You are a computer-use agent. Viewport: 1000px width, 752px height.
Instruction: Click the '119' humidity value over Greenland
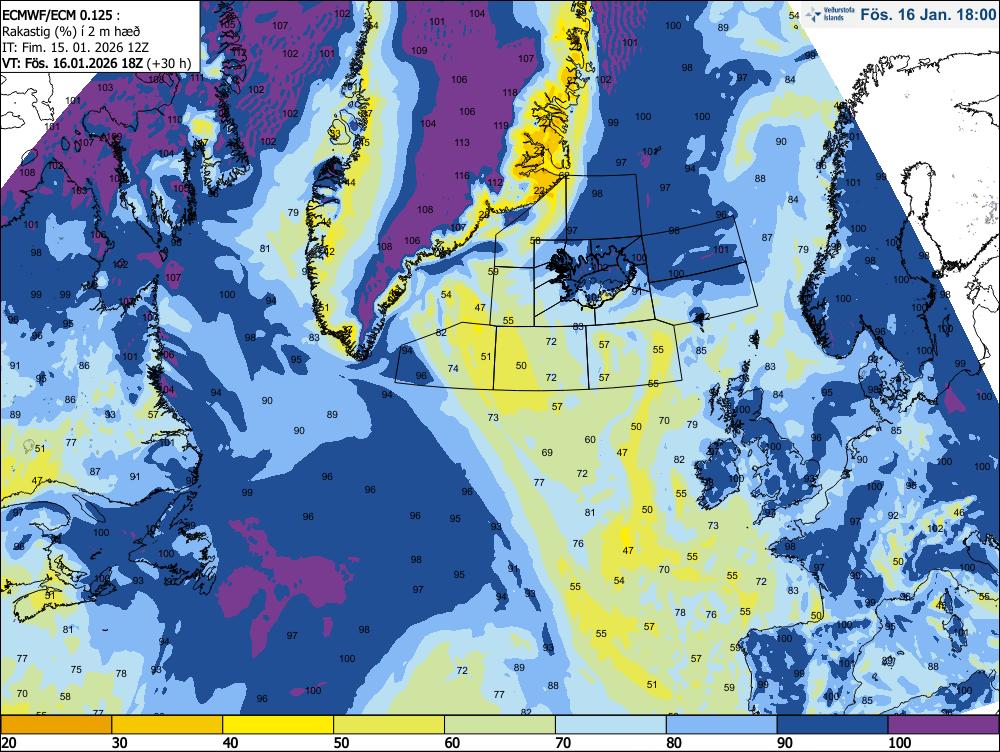point(501,126)
